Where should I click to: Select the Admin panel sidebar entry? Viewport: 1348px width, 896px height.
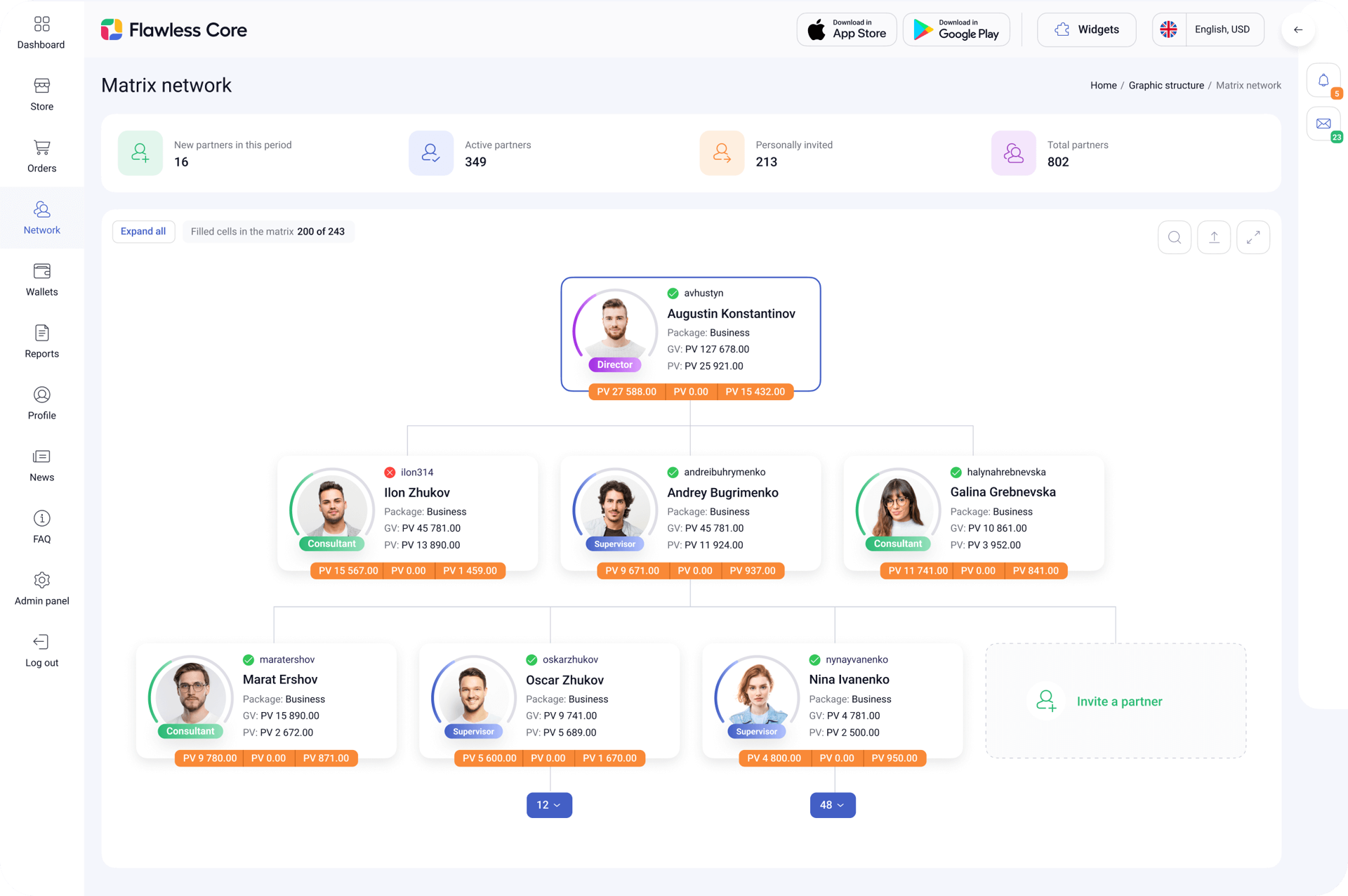41,588
